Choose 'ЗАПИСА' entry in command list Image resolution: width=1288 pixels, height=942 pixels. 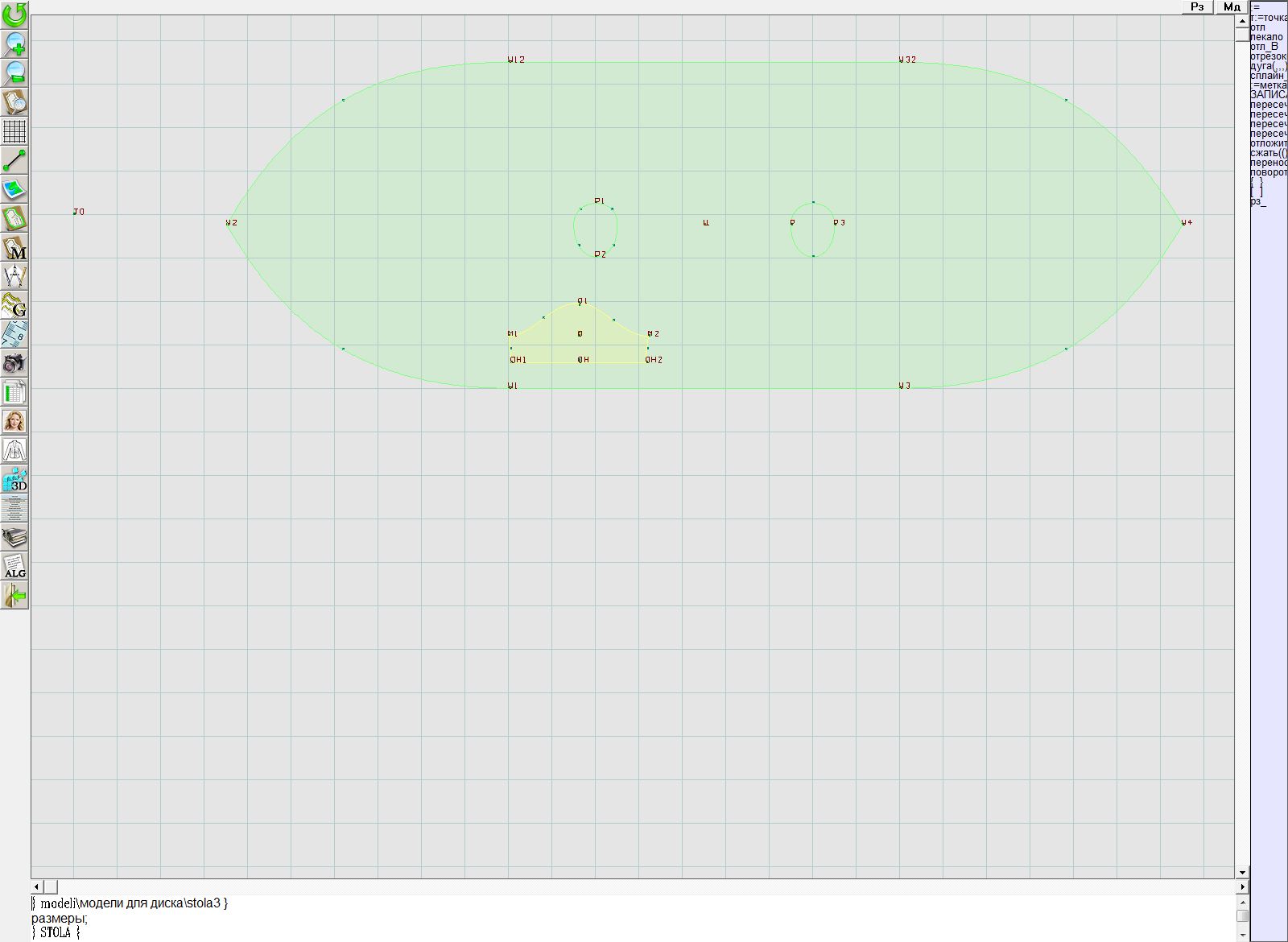[1269, 95]
